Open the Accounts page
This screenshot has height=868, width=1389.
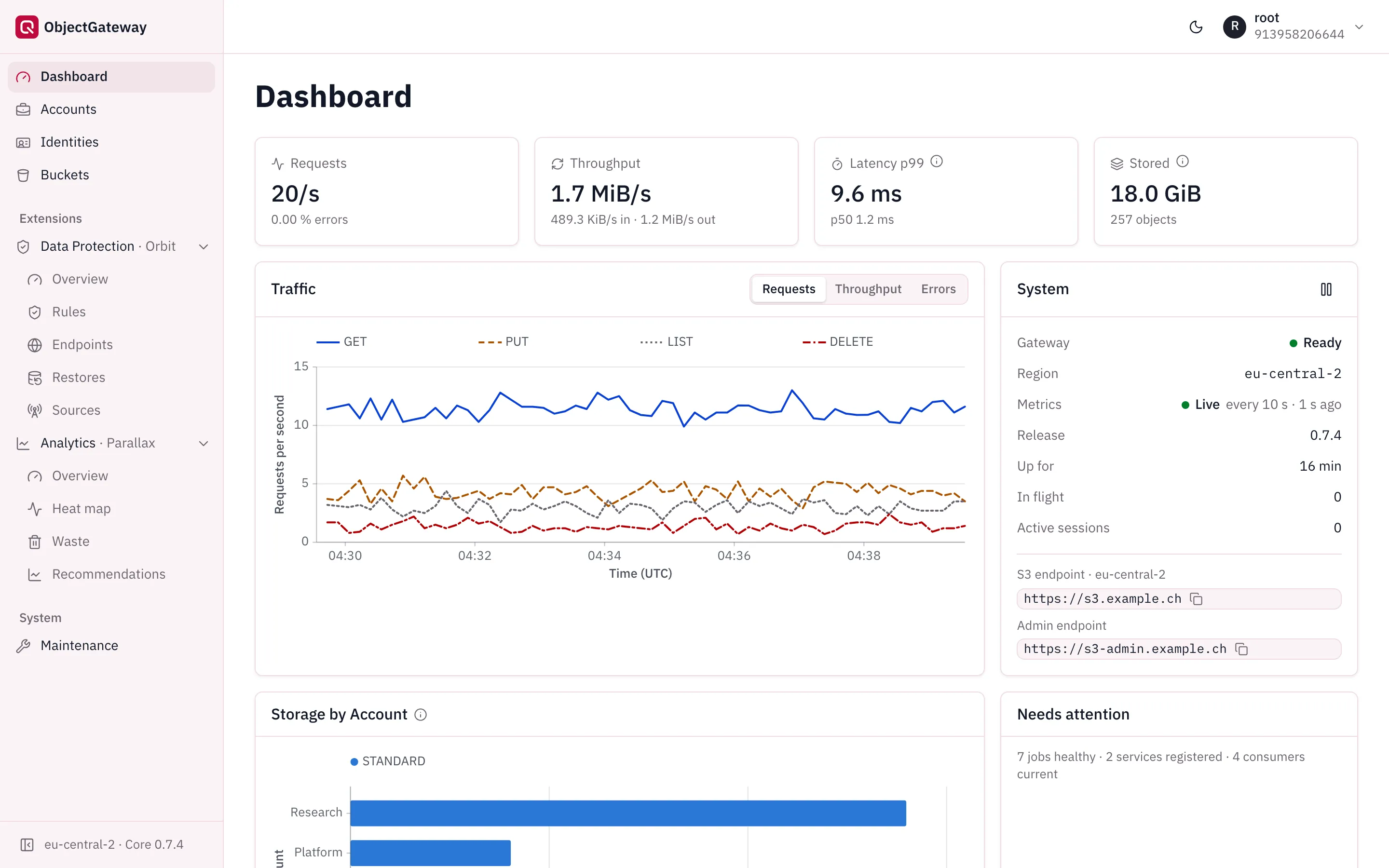[x=111, y=109]
